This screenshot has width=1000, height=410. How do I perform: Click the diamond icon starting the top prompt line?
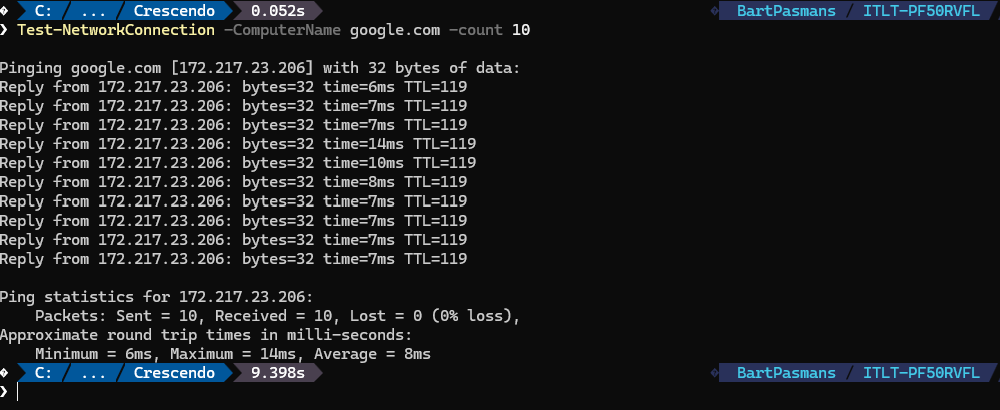pos(5,11)
